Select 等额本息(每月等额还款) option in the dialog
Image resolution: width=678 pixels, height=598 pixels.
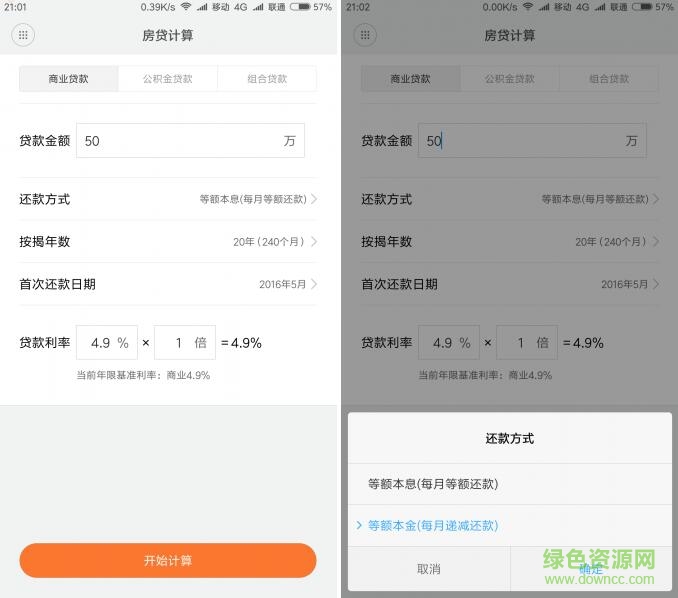[x=433, y=484]
